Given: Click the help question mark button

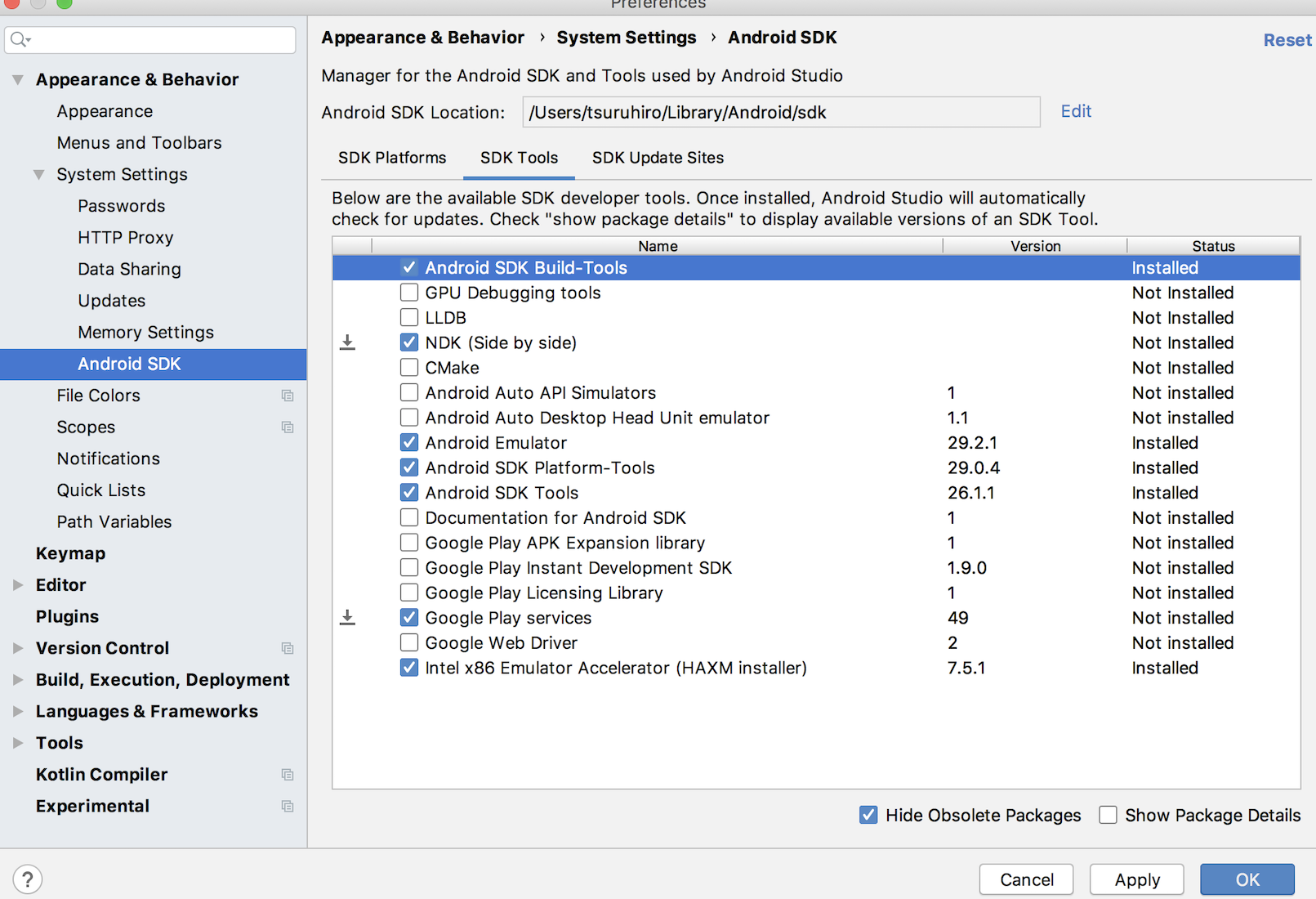Looking at the screenshot, I should (x=28, y=879).
